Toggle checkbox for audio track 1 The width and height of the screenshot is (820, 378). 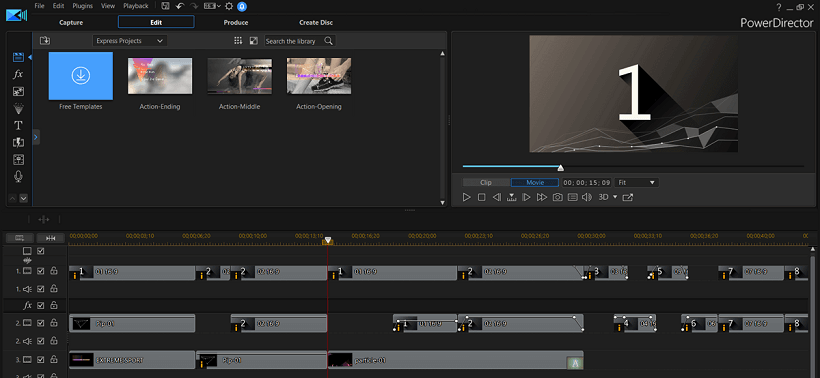41,289
